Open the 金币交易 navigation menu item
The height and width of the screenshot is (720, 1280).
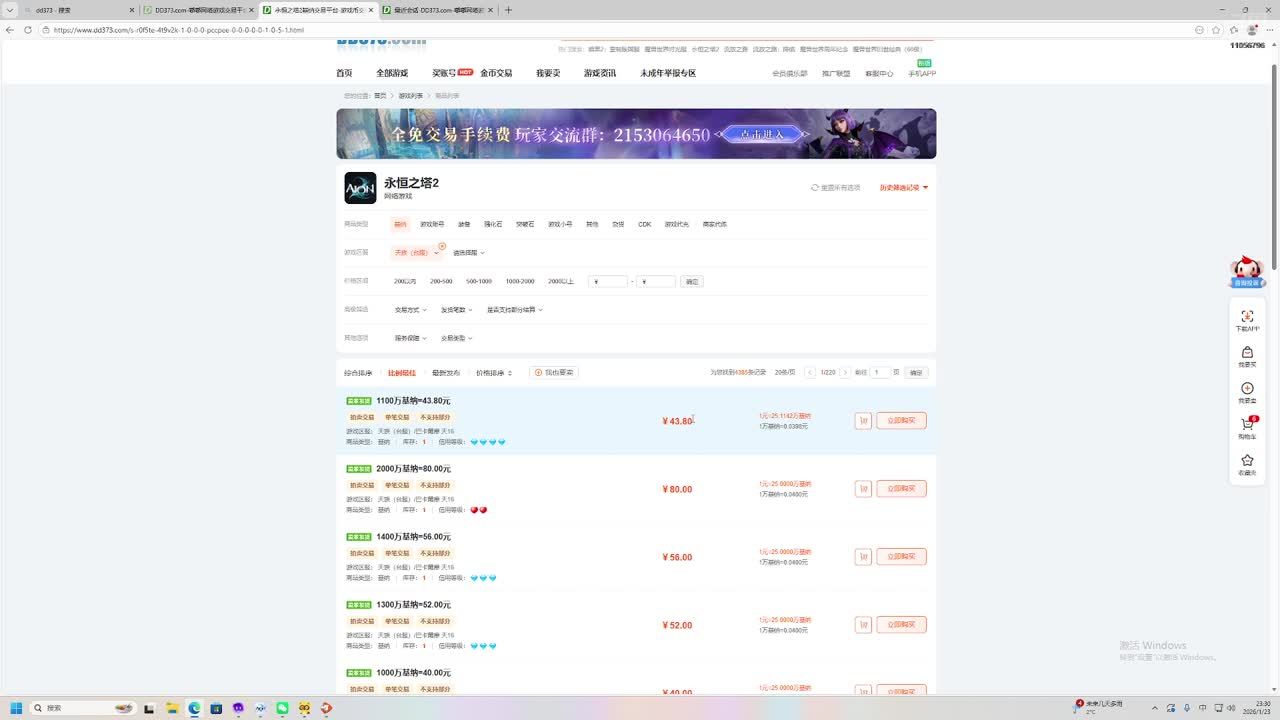pyautogui.click(x=496, y=73)
